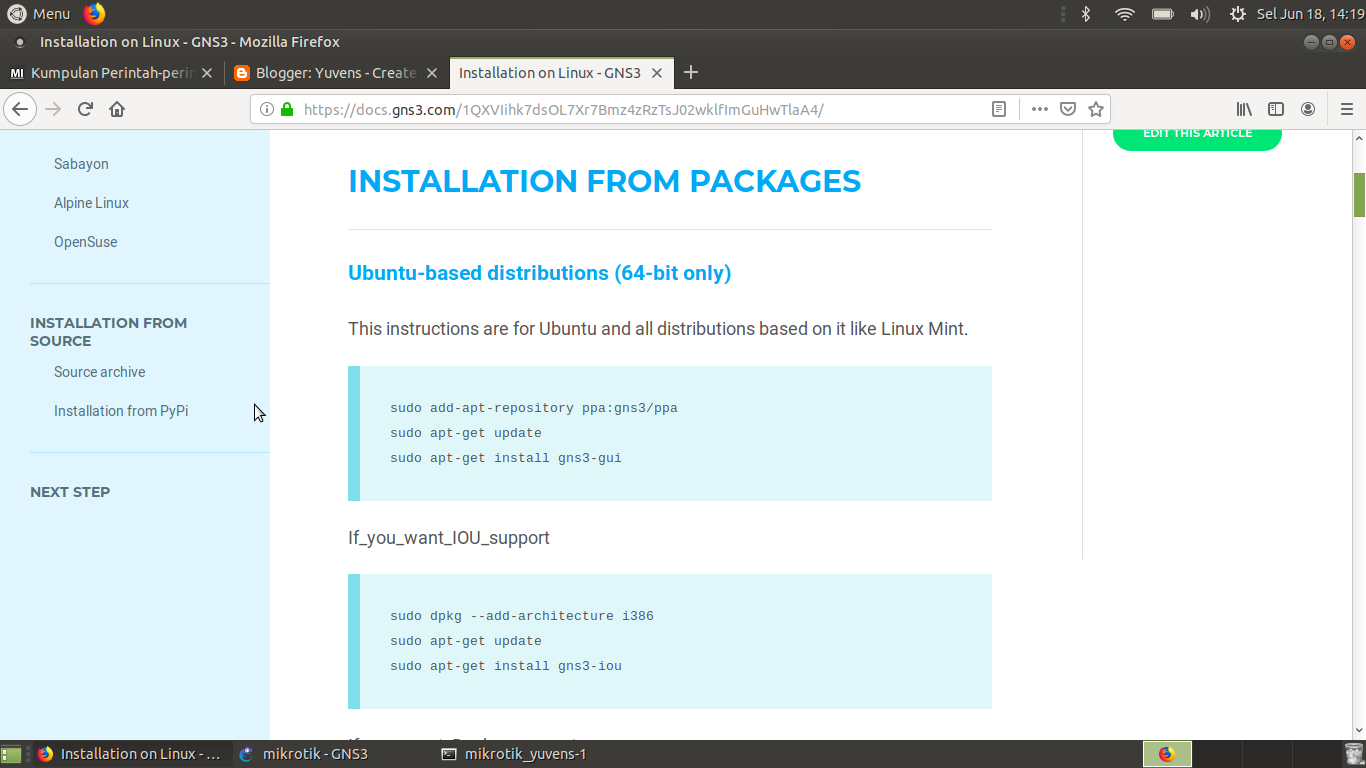Viewport: 1366px width, 768px height.
Task: Switch to Kumpulan Perintah tab
Action: tap(112, 73)
